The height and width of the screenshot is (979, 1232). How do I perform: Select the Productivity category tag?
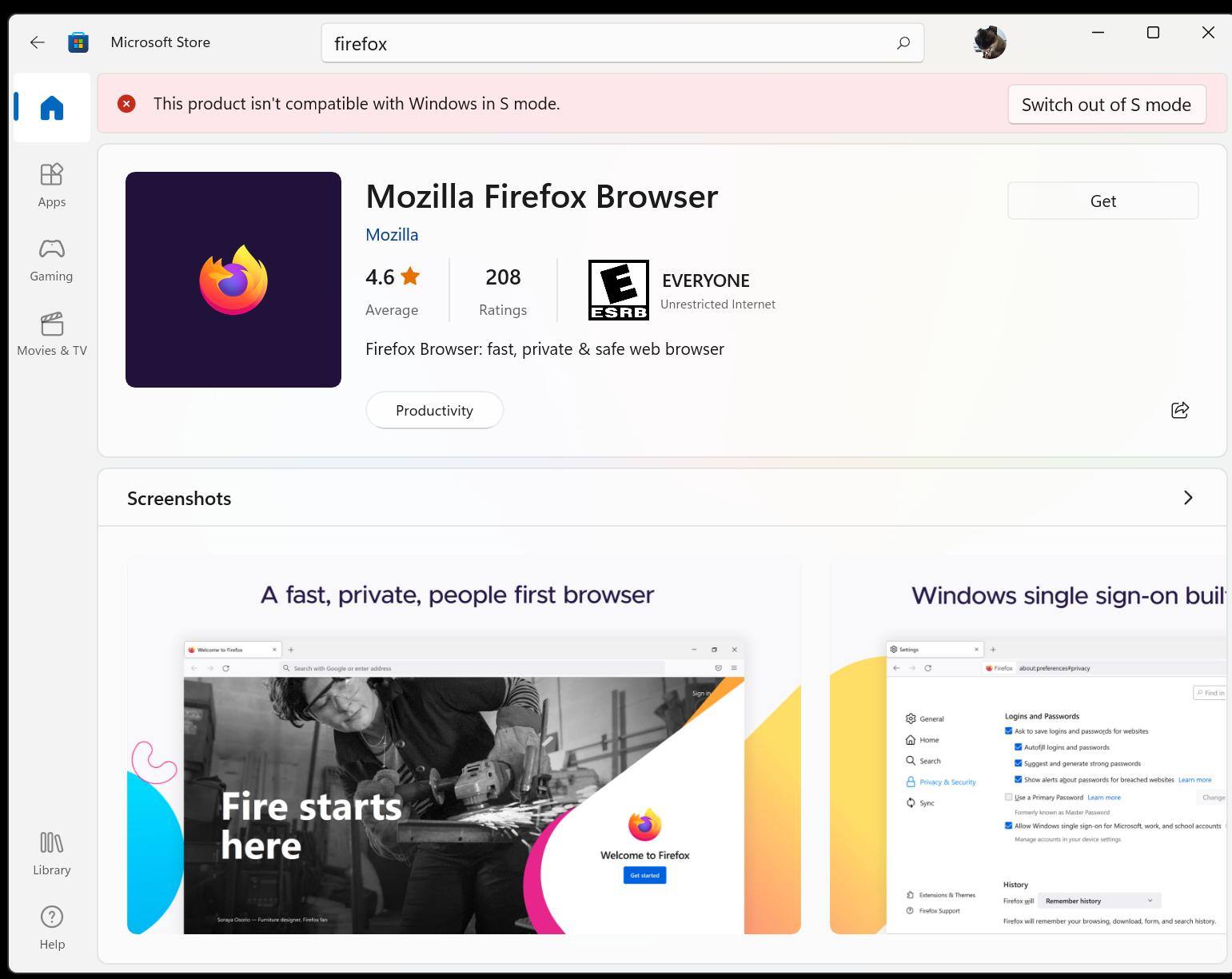click(434, 410)
